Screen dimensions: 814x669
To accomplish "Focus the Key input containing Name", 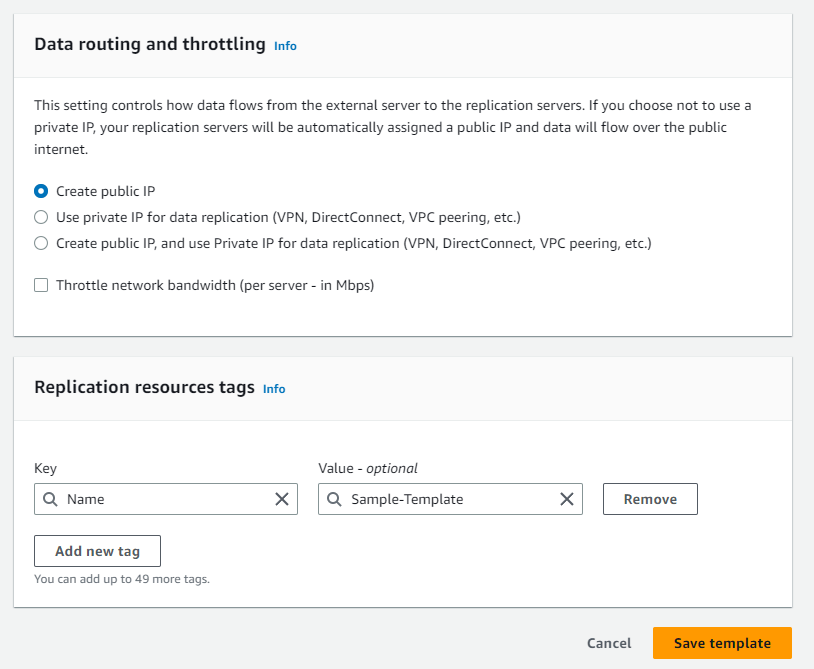I will (165, 499).
